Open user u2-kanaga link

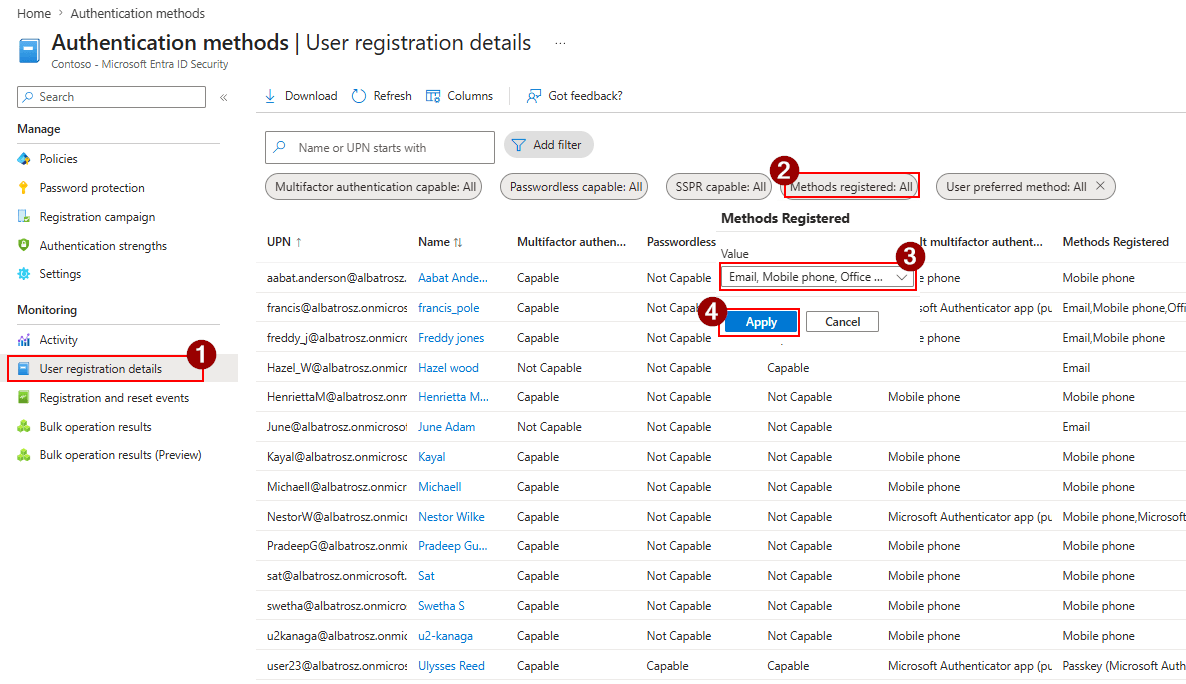pyautogui.click(x=446, y=636)
